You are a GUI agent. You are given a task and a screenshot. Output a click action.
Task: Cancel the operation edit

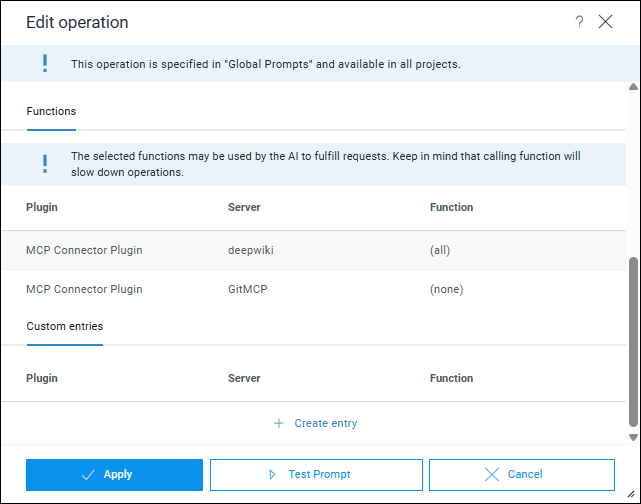[x=521, y=474]
